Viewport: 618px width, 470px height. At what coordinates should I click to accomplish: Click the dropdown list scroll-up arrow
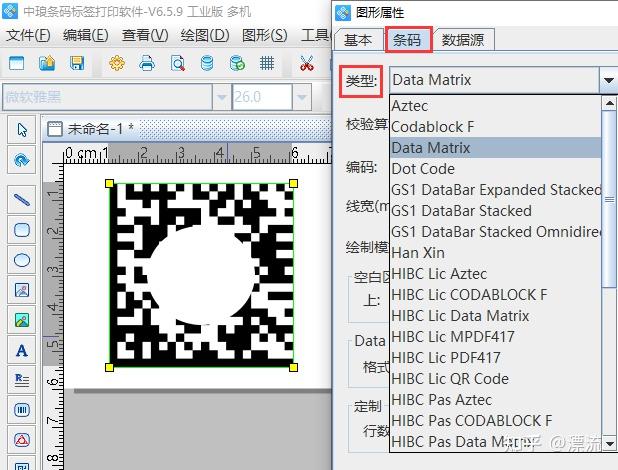(609, 103)
